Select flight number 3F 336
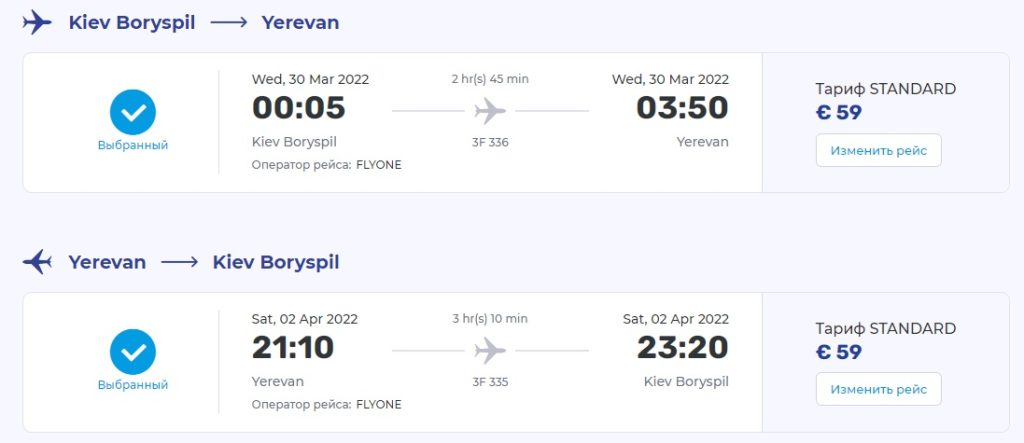Image resolution: width=1024 pixels, height=443 pixels. pos(490,142)
